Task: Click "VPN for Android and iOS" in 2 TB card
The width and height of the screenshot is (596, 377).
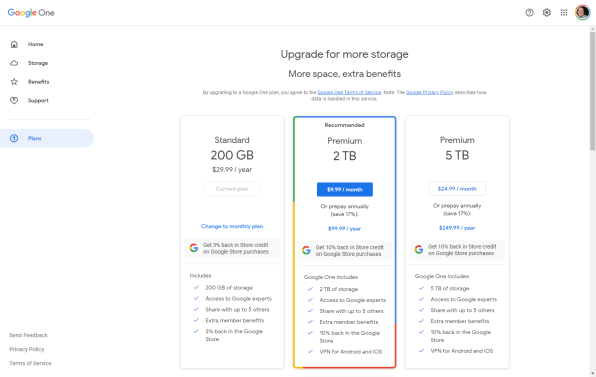Action: (351, 352)
